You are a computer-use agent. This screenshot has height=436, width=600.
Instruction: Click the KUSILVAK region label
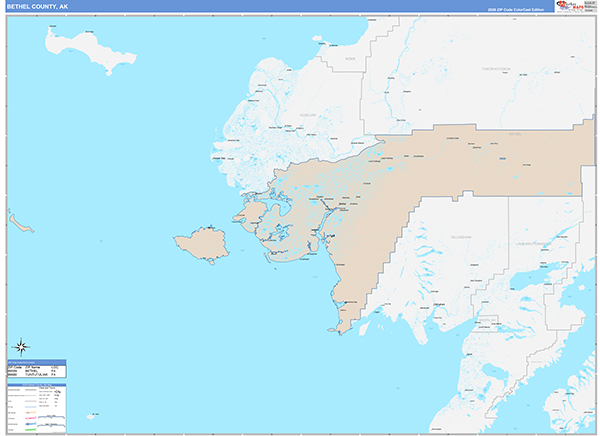tap(308, 115)
